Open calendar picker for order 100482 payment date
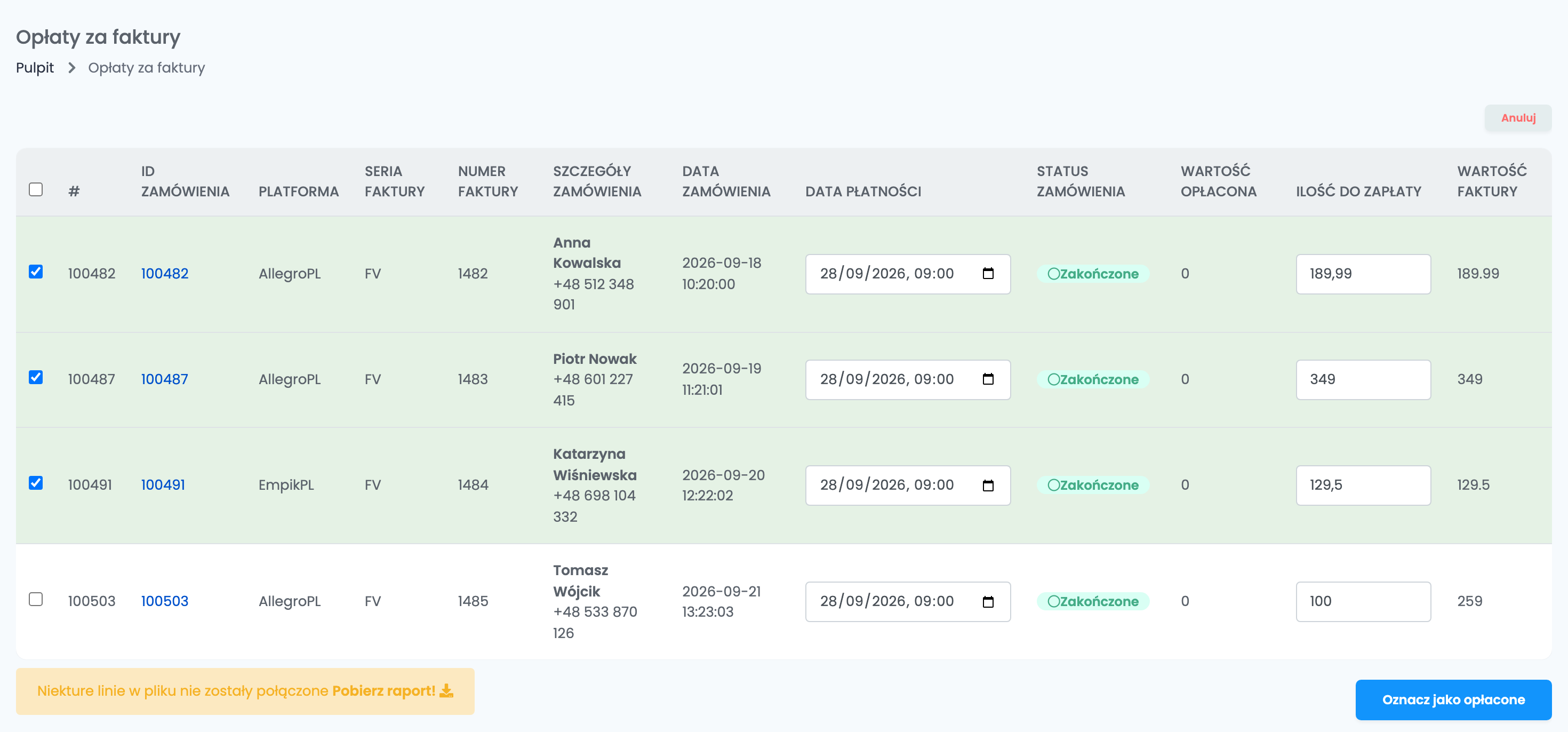The width and height of the screenshot is (1568, 732). coord(988,274)
